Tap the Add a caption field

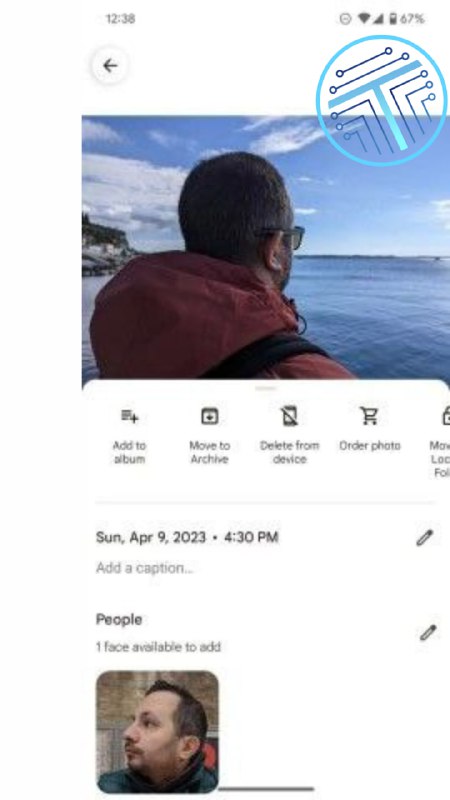(x=145, y=568)
